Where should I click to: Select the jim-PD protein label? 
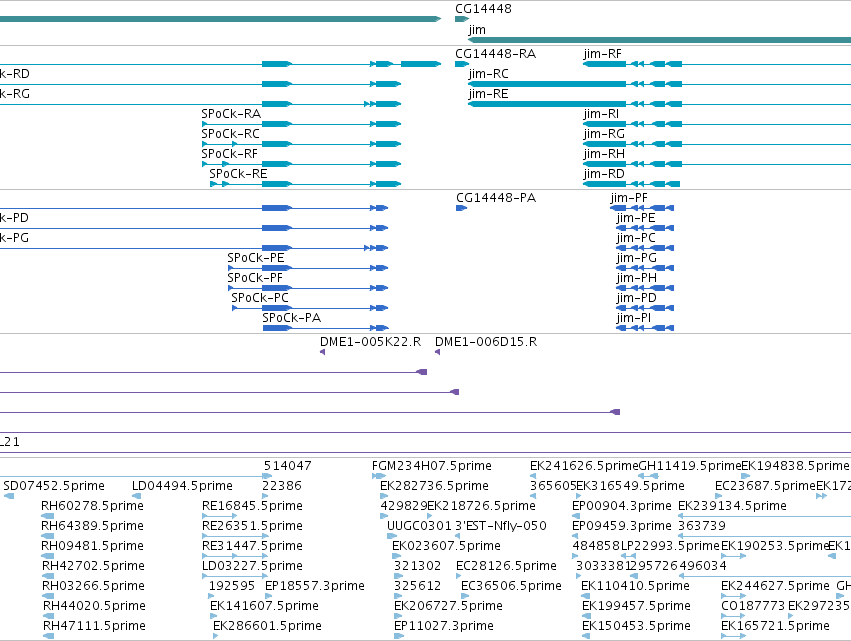(x=637, y=299)
